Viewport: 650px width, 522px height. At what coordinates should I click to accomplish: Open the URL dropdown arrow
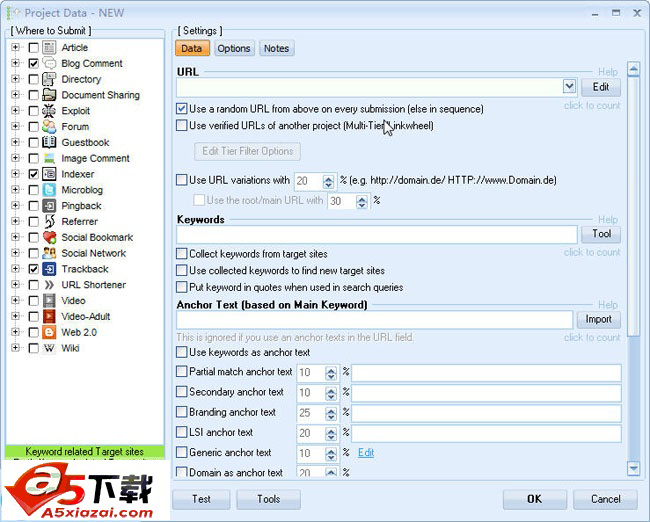coord(569,87)
